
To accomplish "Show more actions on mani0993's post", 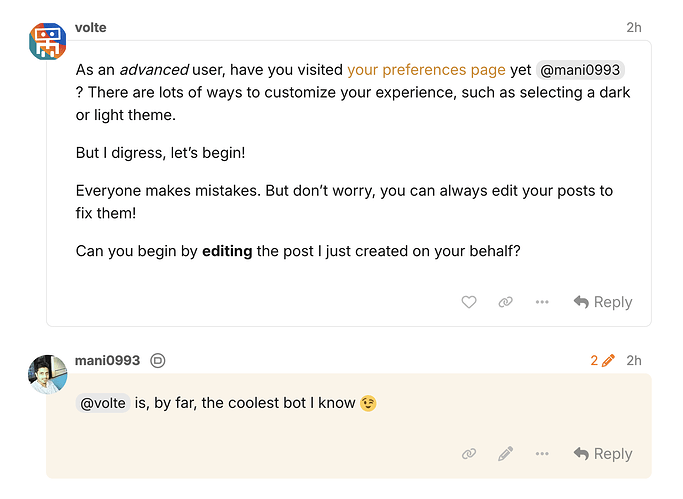I will (x=542, y=454).
